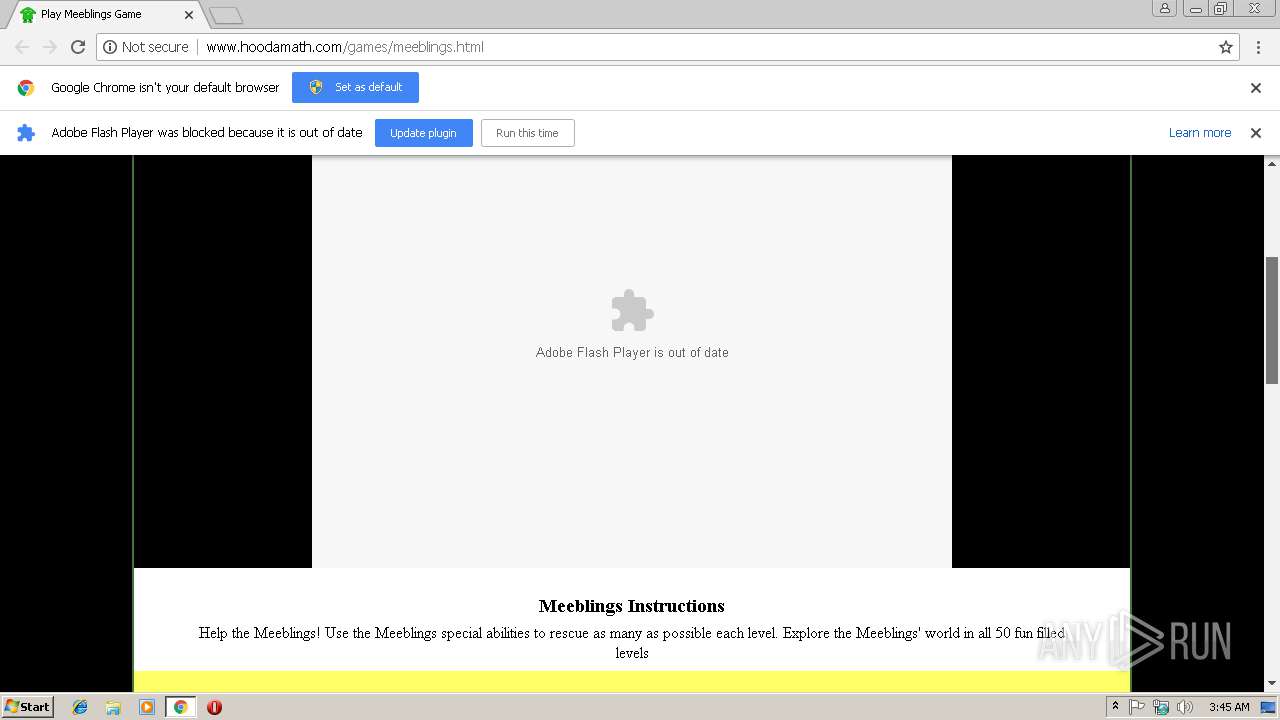Viewport: 1280px width, 720px height.
Task: Click the blocked Flash plugin puzzle icon
Action: click(x=632, y=311)
